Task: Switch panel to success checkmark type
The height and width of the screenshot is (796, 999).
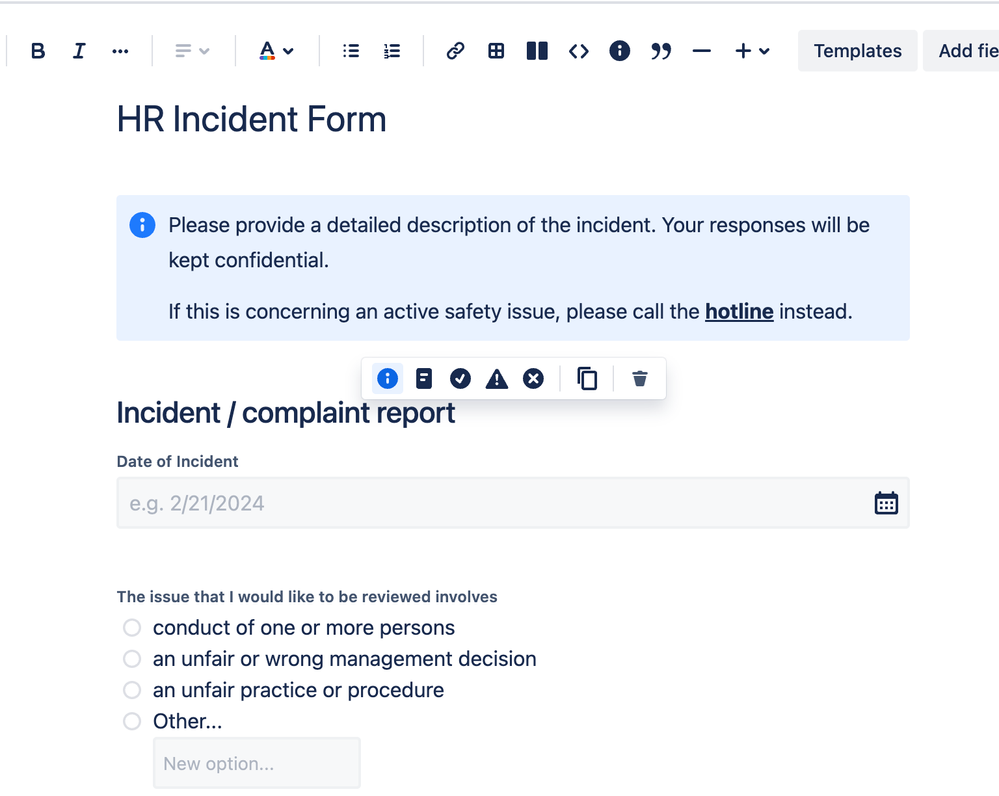Action: [x=460, y=379]
